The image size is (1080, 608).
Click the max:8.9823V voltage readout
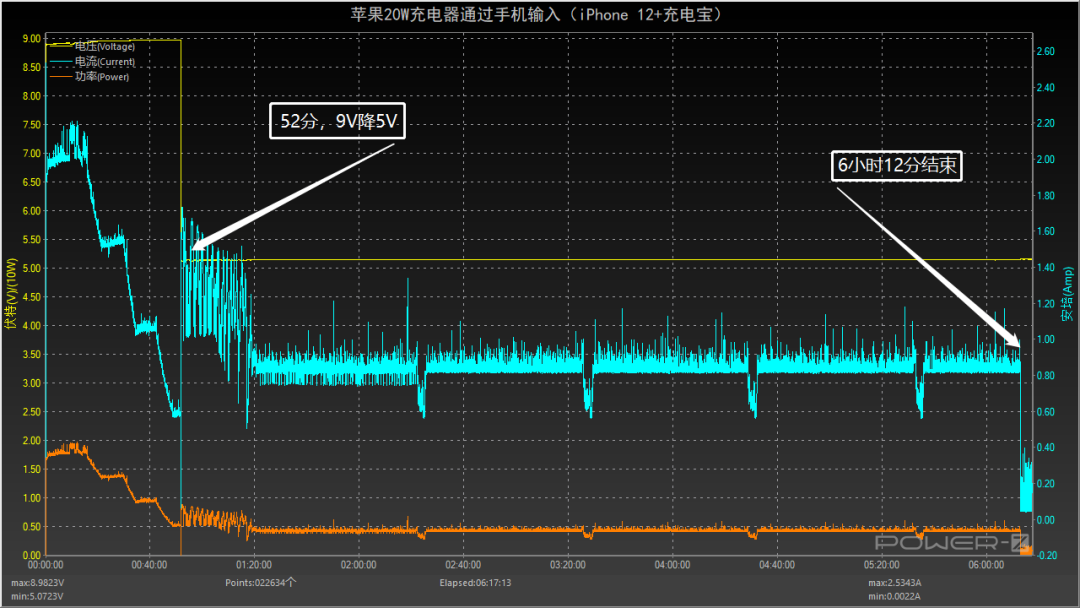tap(37, 583)
